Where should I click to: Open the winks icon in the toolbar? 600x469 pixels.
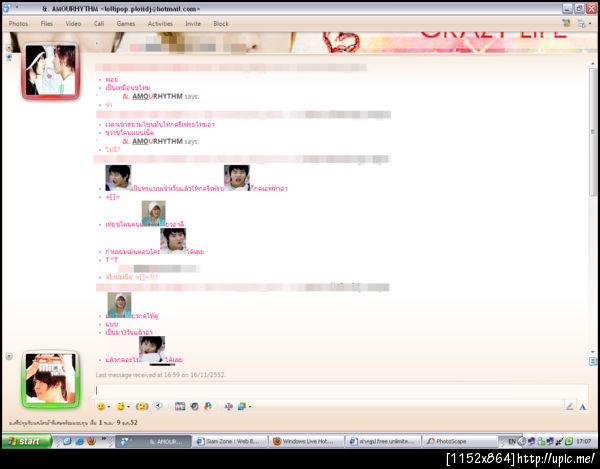(x=121, y=407)
